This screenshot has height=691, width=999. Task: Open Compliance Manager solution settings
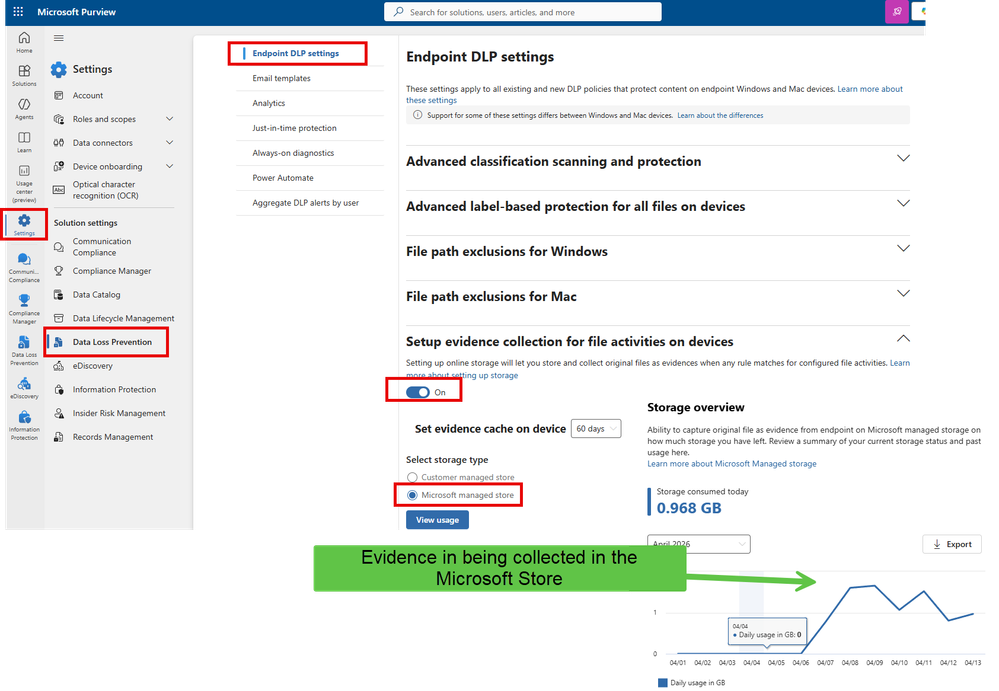pyautogui.click(x=112, y=271)
